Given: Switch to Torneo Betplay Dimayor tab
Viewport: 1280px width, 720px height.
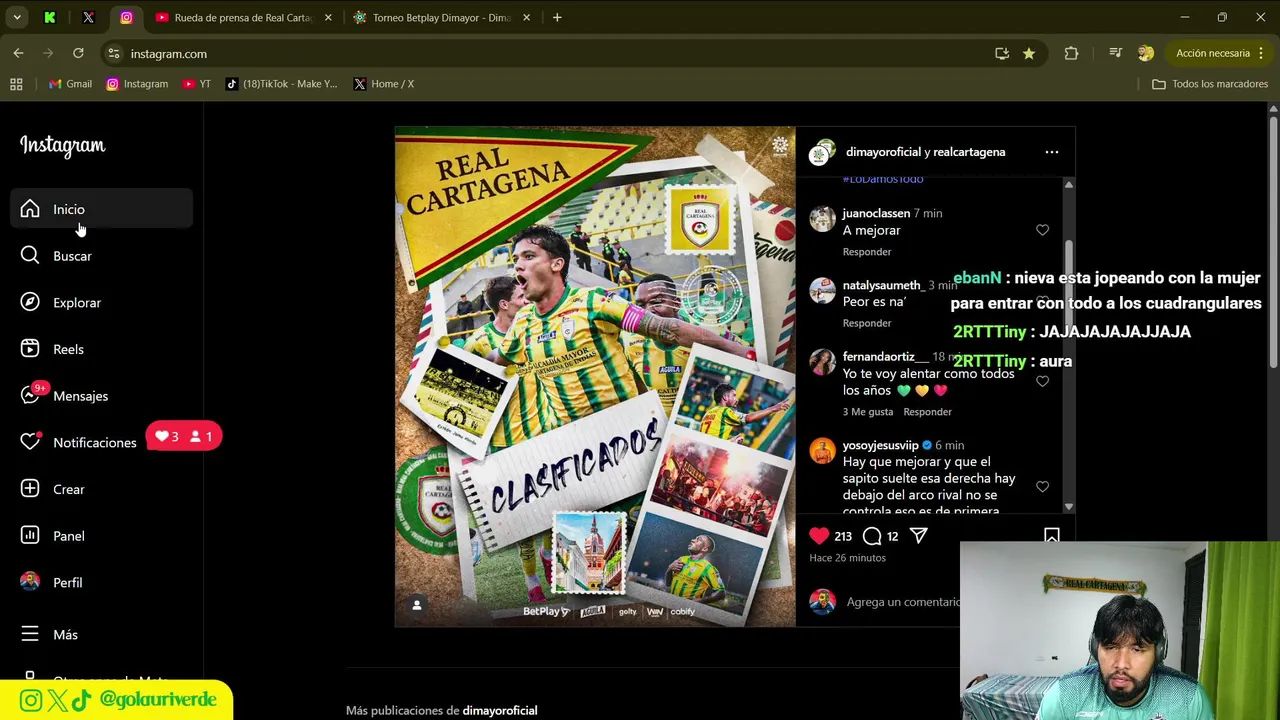Looking at the screenshot, I should [440, 17].
